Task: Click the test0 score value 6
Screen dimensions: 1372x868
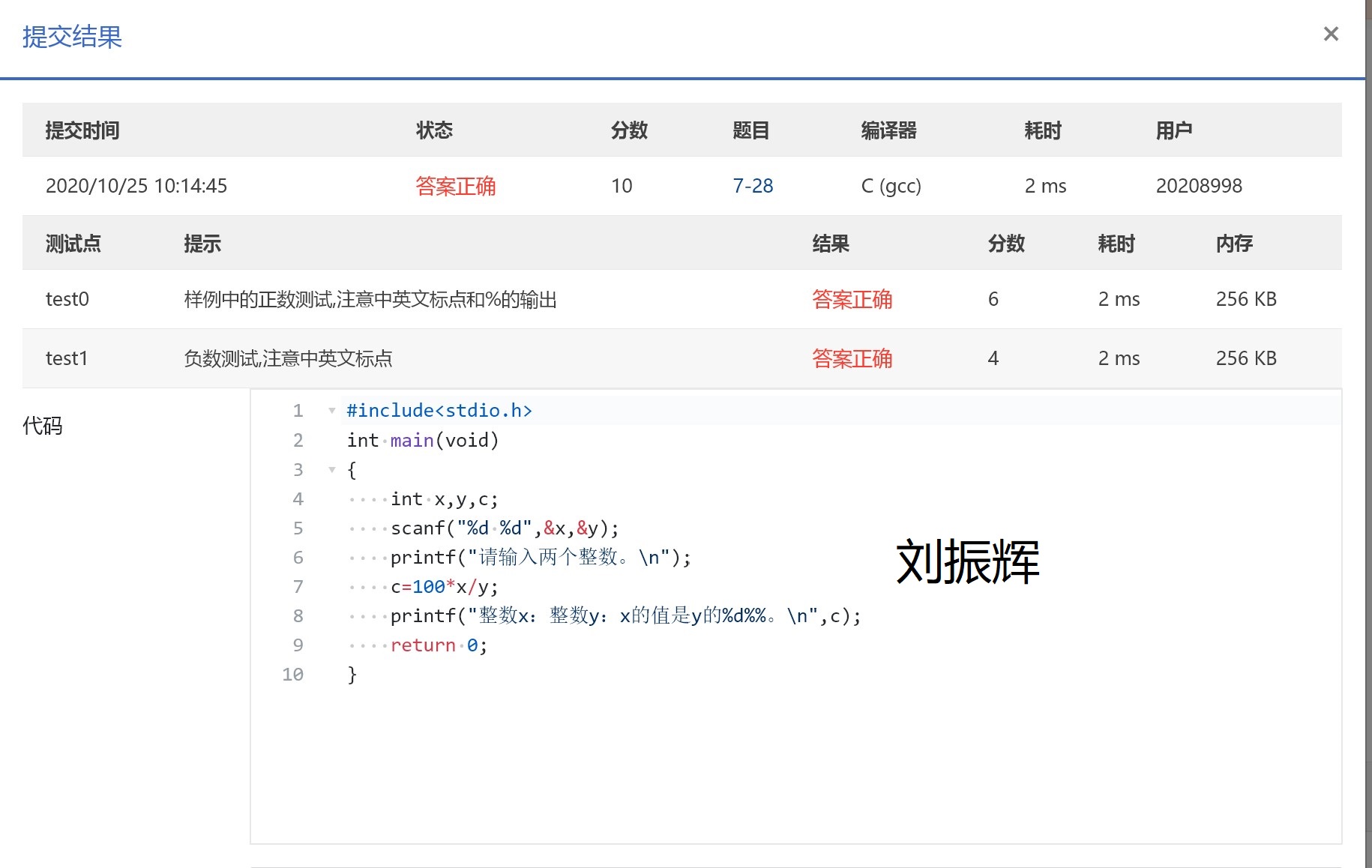Action: pos(993,299)
